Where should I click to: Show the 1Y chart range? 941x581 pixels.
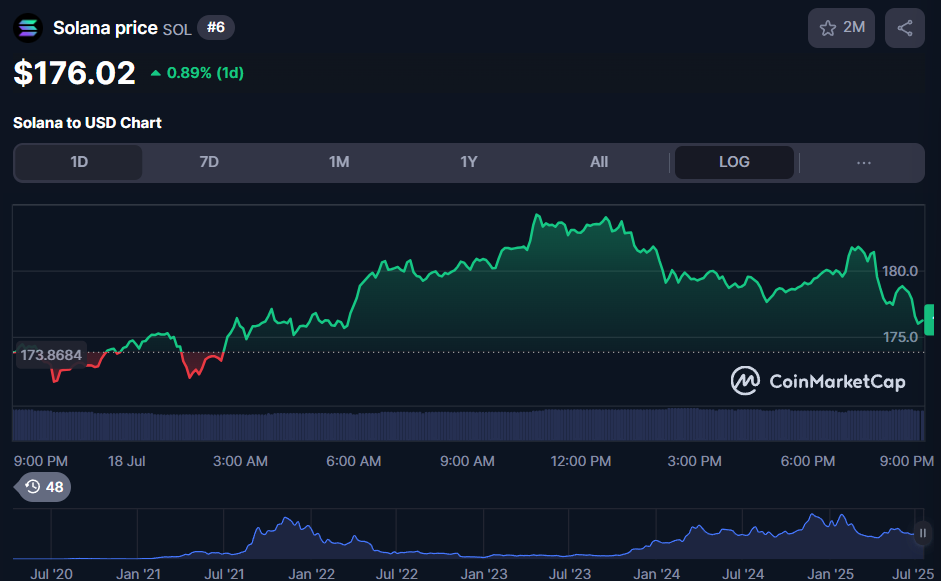pos(469,162)
